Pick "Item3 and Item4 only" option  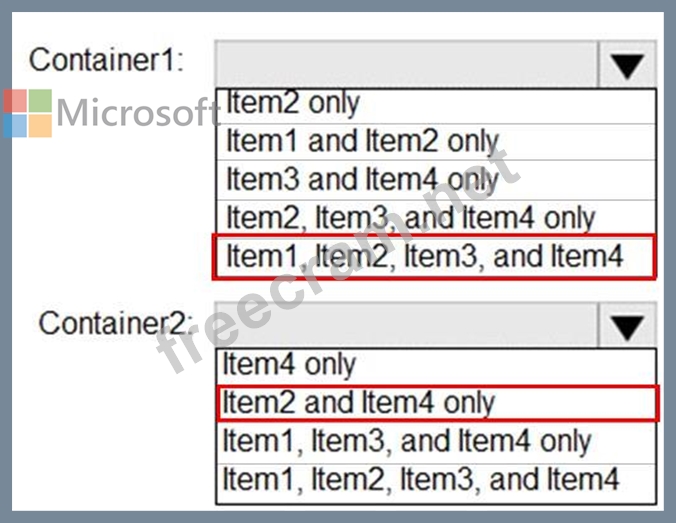(436, 180)
